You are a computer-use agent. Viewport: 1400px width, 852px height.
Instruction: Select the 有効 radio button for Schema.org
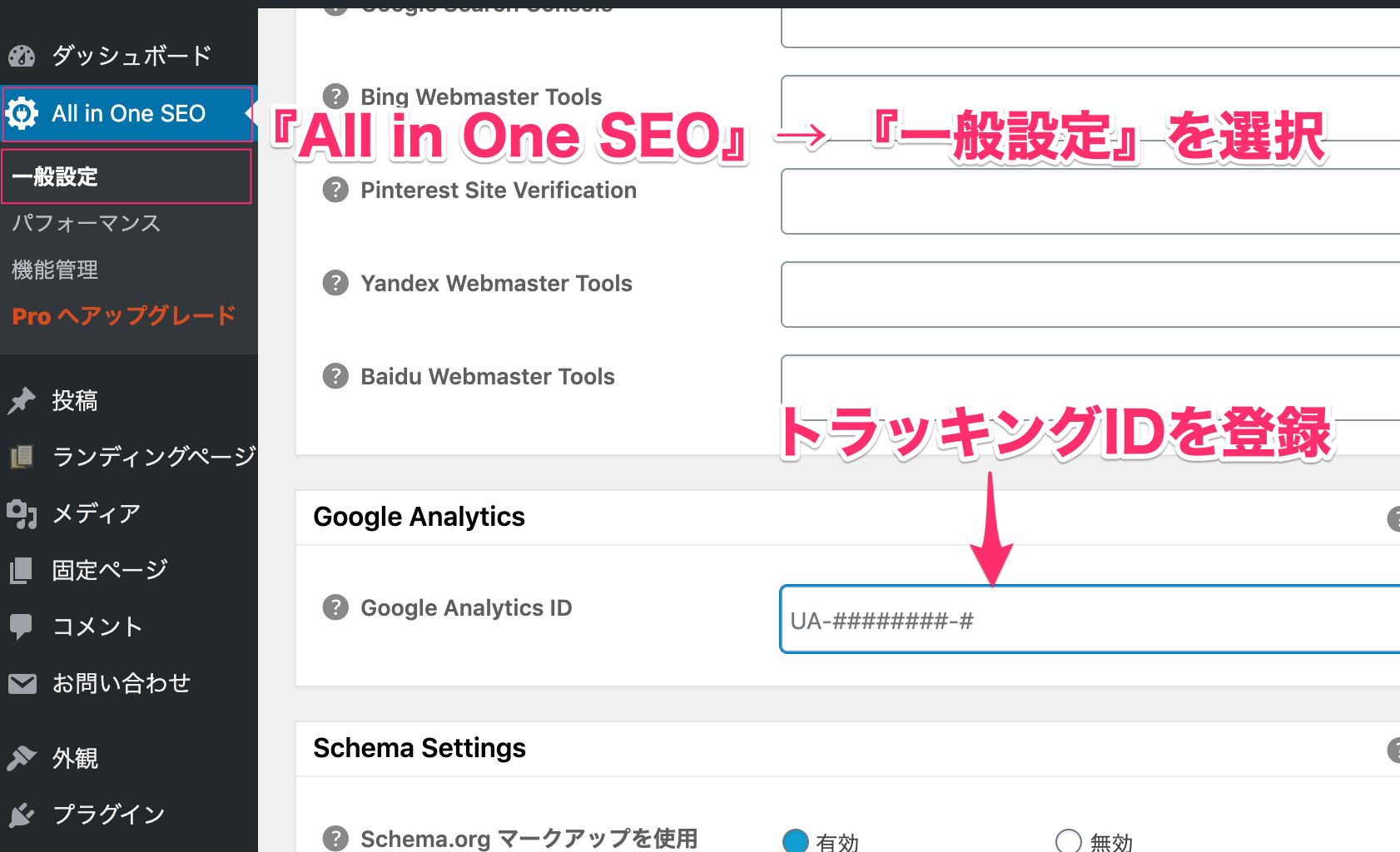pyautogui.click(x=796, y=841)
